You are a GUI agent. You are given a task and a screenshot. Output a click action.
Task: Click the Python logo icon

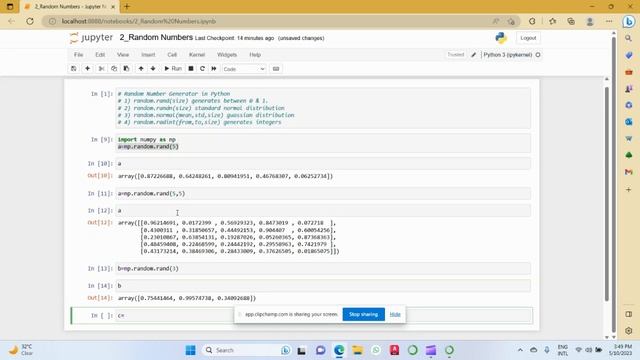(501, 38)
